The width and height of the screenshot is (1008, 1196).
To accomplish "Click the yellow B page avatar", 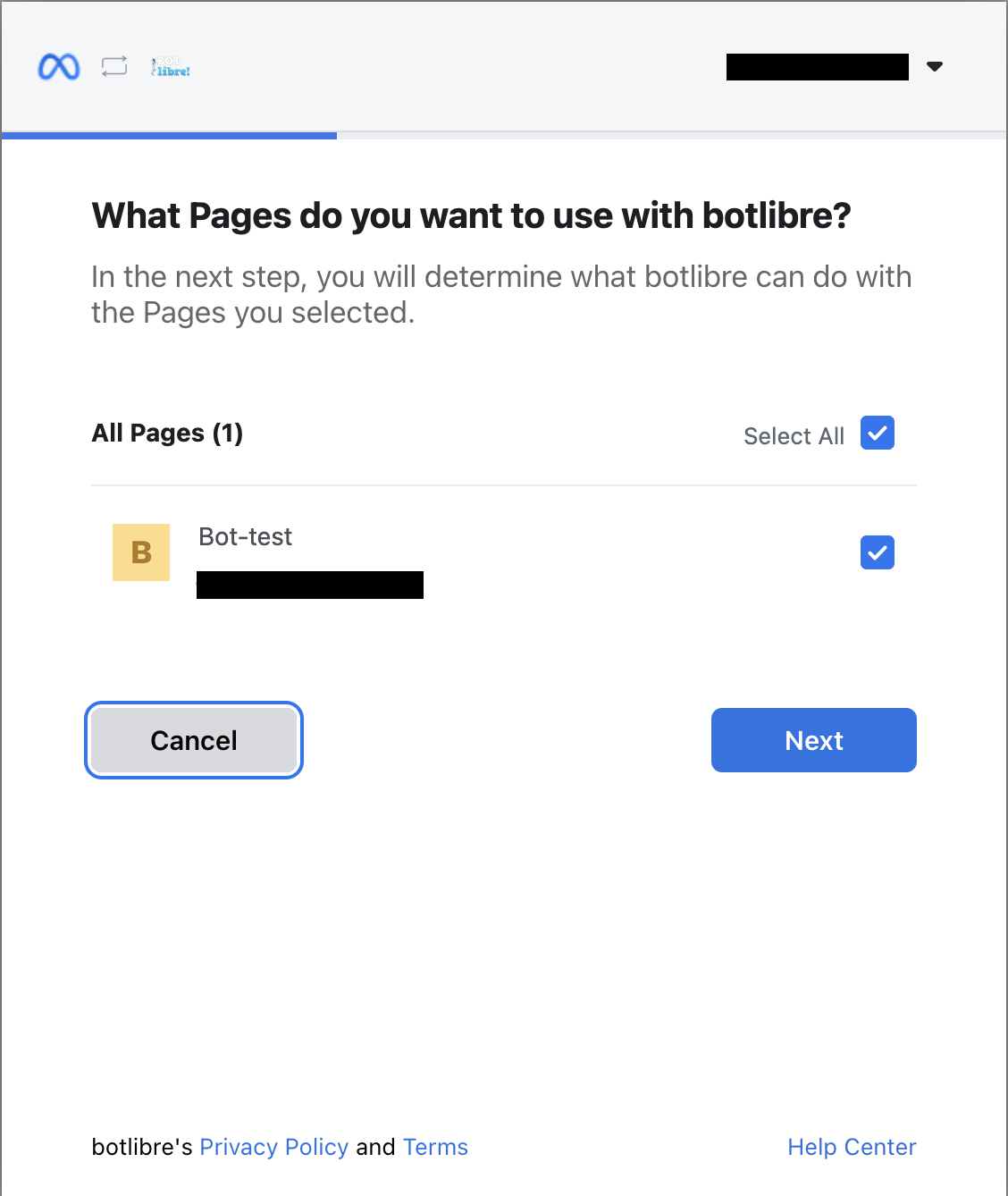I will (x=141, y=552).
